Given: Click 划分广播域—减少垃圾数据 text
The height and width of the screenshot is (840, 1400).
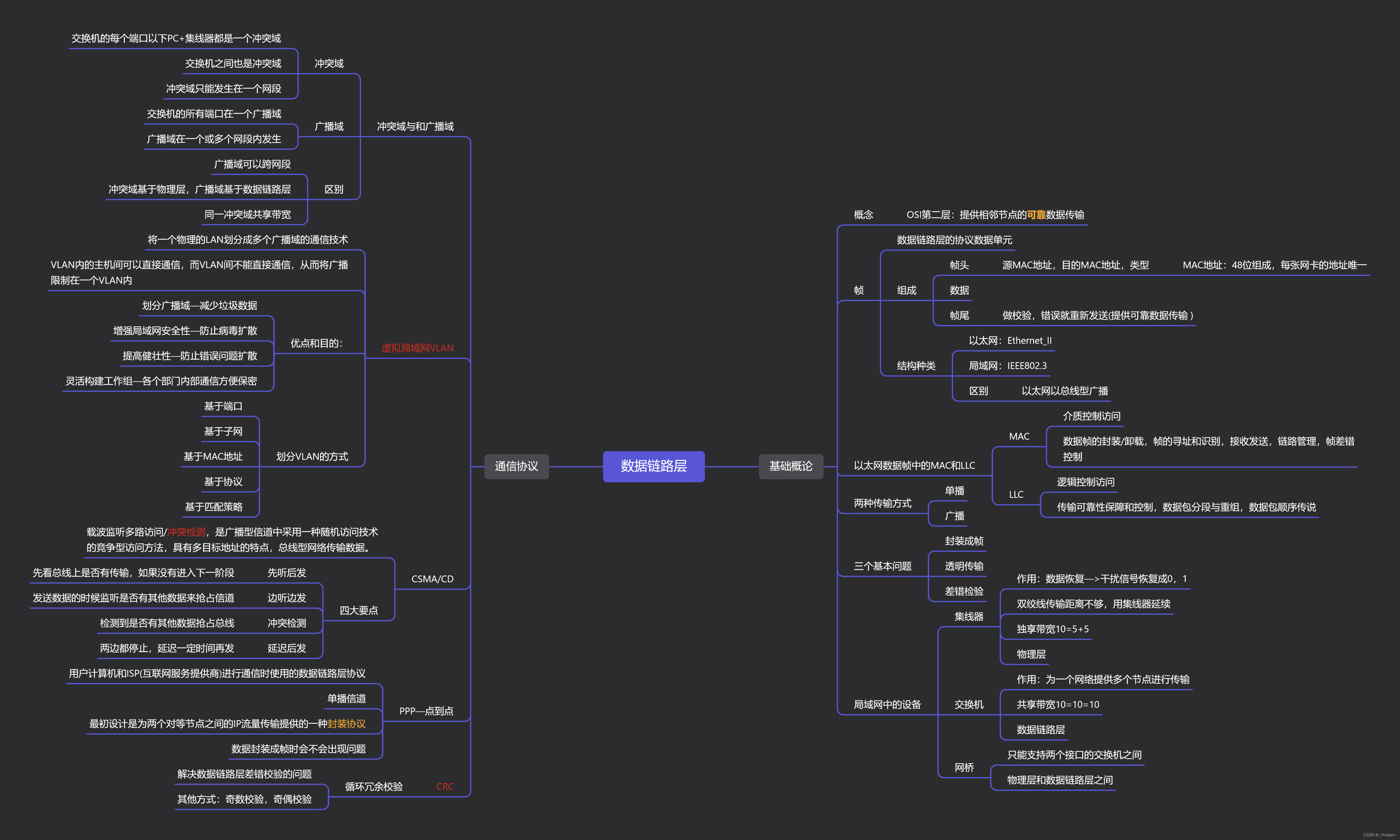Looking at the screenshot, I should (x=199, y=305).
